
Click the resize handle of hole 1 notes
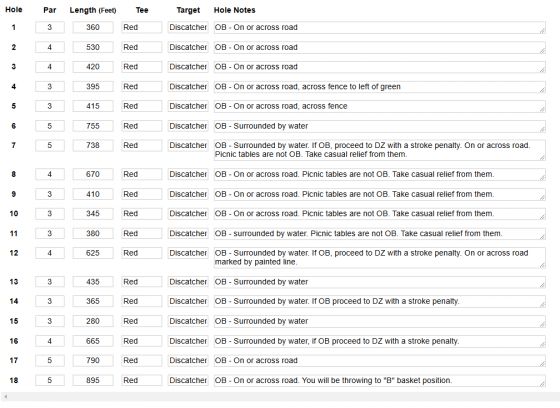click(x=542, y=31)
